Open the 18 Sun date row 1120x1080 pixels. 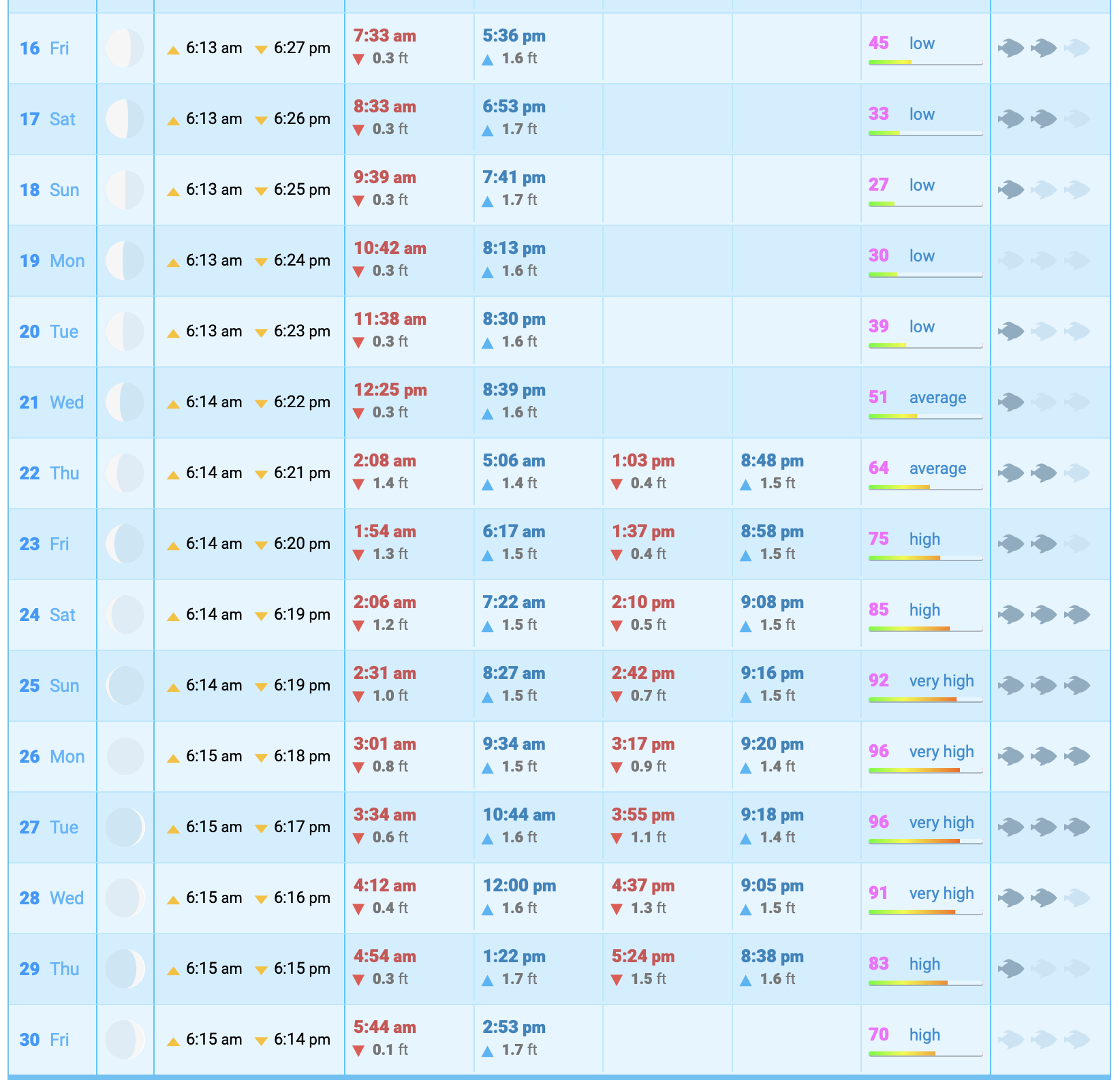coord(49,190)
